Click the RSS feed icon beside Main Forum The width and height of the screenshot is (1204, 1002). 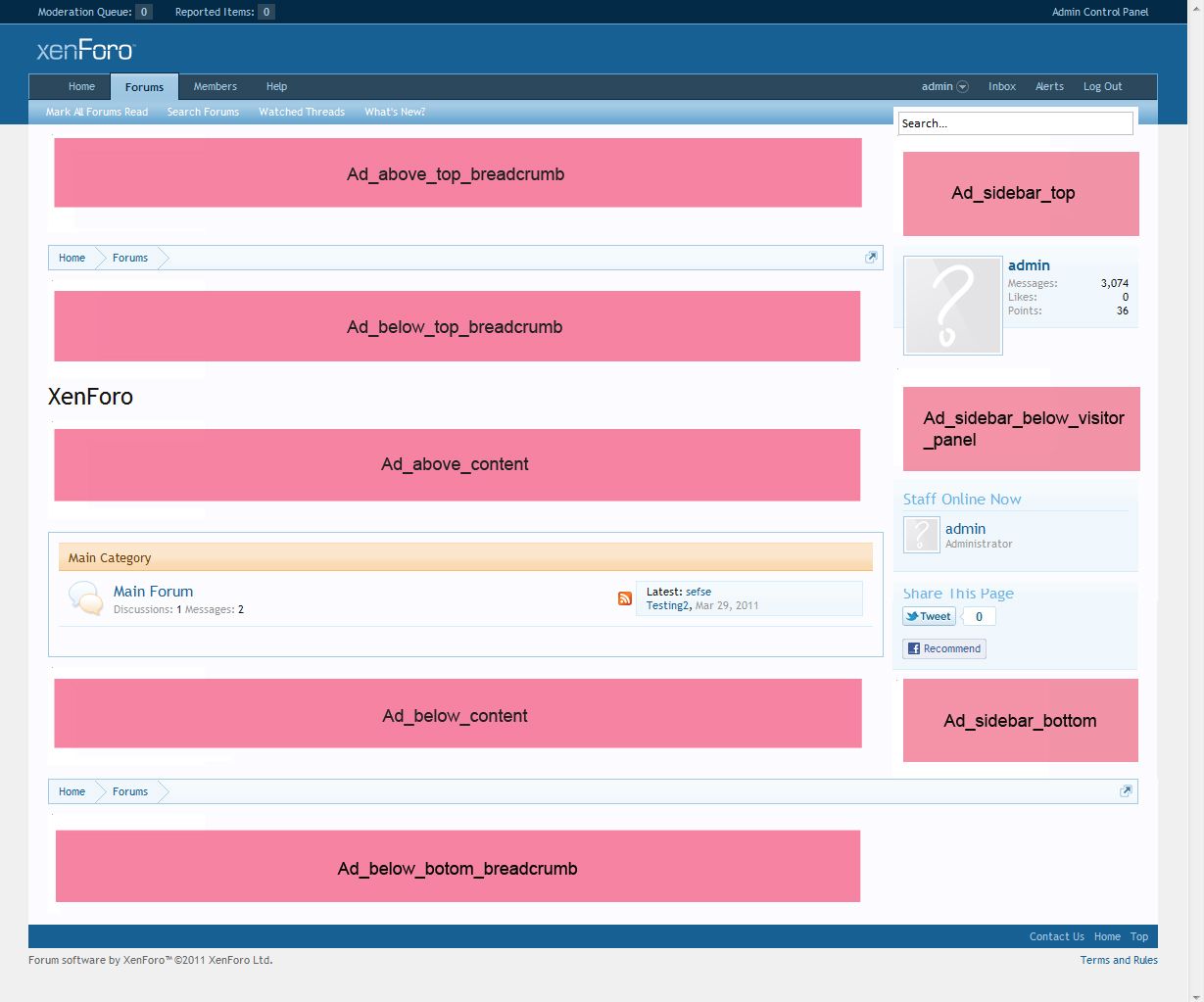[x=624, y=598]
